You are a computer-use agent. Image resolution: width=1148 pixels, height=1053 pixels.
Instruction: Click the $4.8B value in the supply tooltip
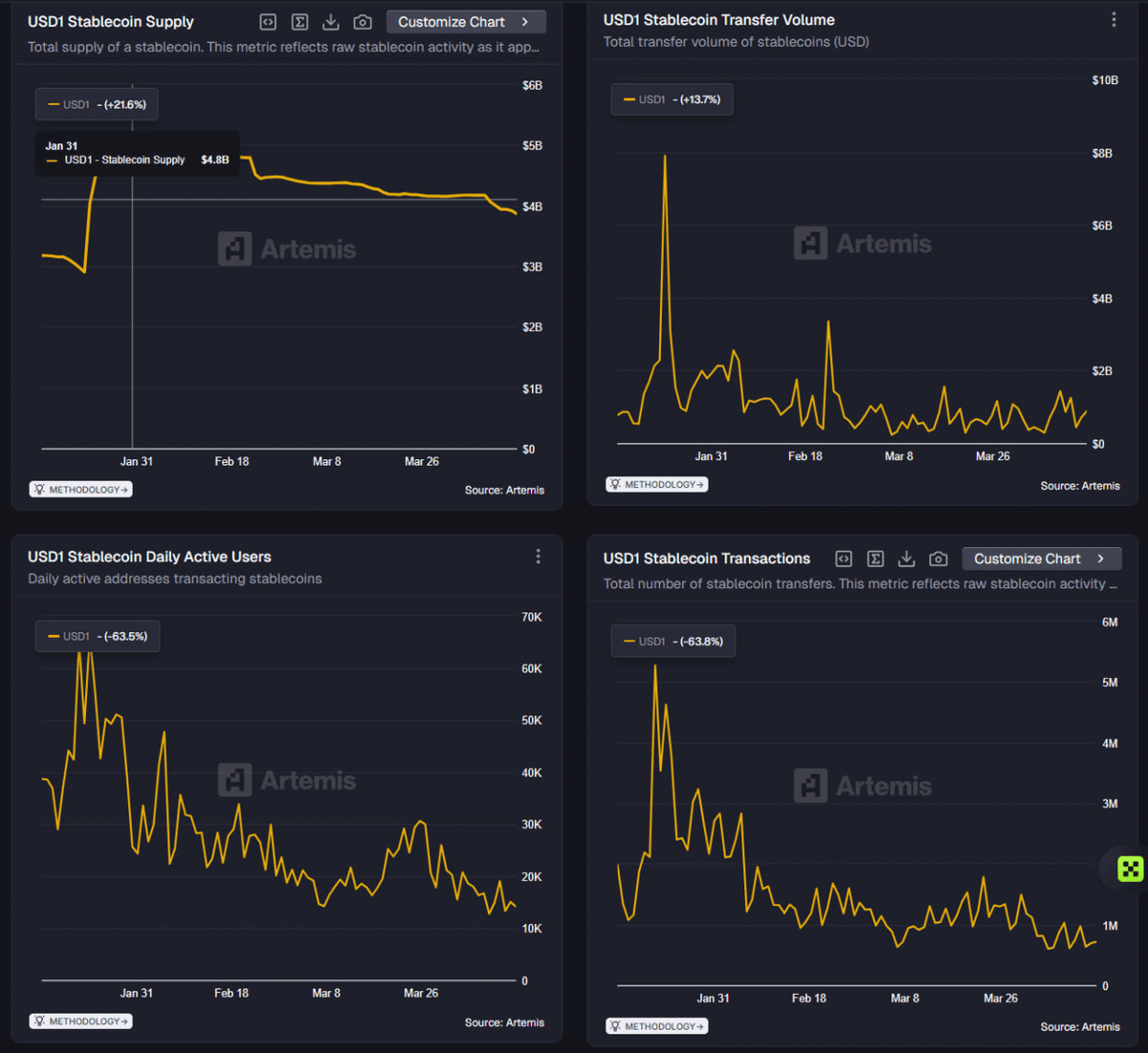(215, 160)
